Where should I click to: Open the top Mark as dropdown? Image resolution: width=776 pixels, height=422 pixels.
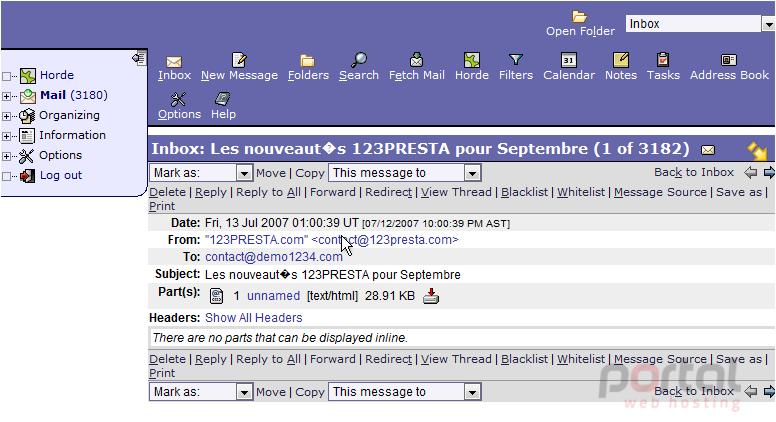coord(201,173)
